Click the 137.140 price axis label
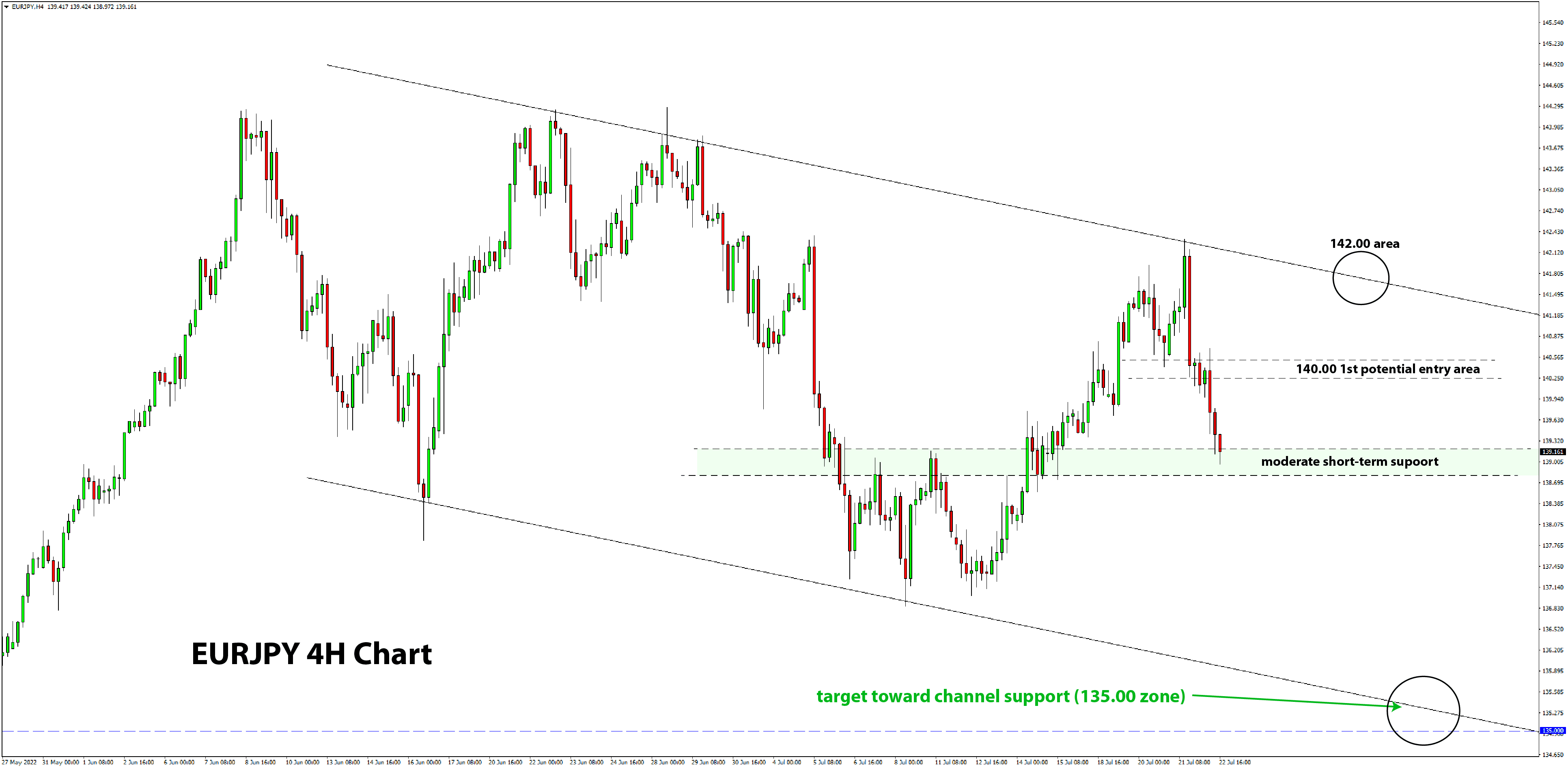Viewport: 1568px width, 770px height. pos(1552,587)
